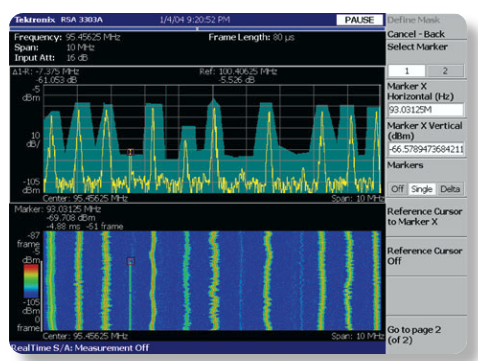Click the spectrum Center 95.45625 MHz label
Viewport: 478px width, 361px height.
coord(85,199)
